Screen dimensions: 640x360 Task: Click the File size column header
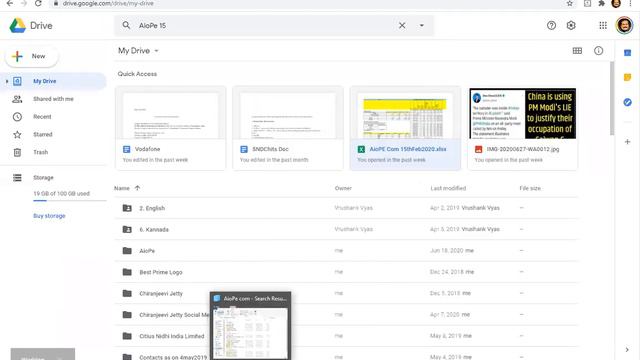coord(530,188)
